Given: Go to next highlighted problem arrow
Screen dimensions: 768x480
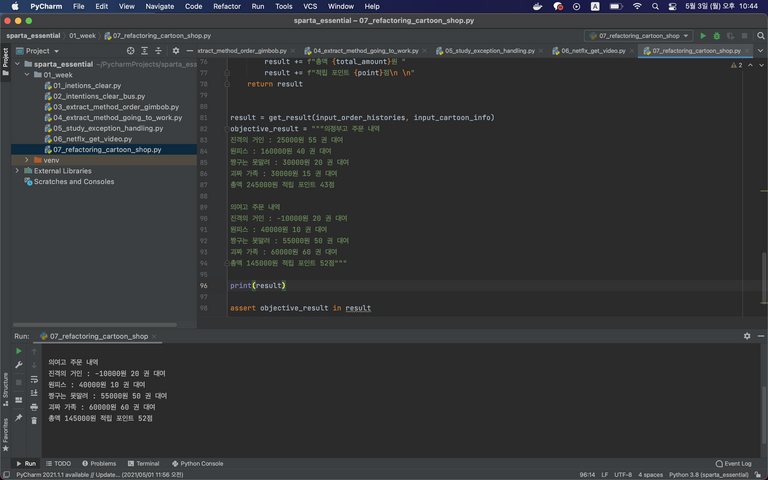Looking at the screenshot, I should (x=761, y=65).
